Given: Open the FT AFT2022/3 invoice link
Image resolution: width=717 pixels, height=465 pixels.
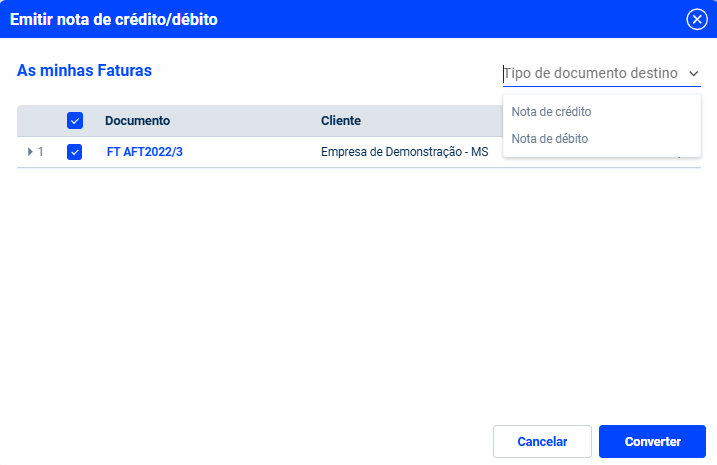Looking at the screenshot, I should (144, 152).
